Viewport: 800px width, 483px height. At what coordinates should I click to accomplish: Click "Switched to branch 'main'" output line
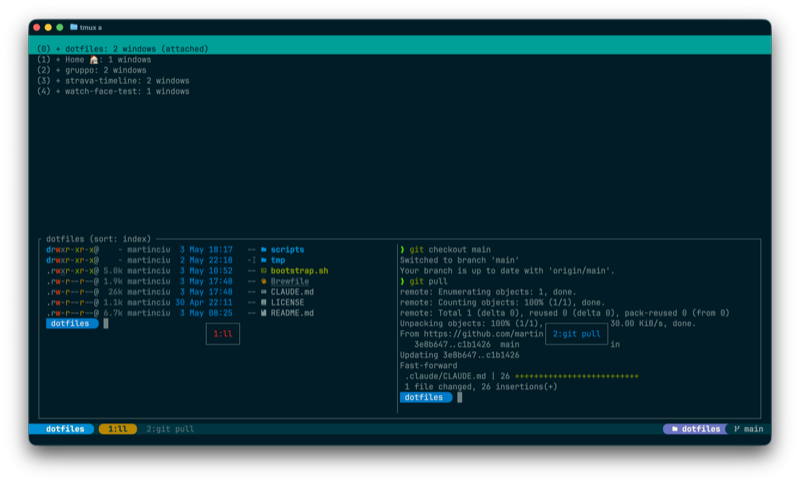click(460, 260)
